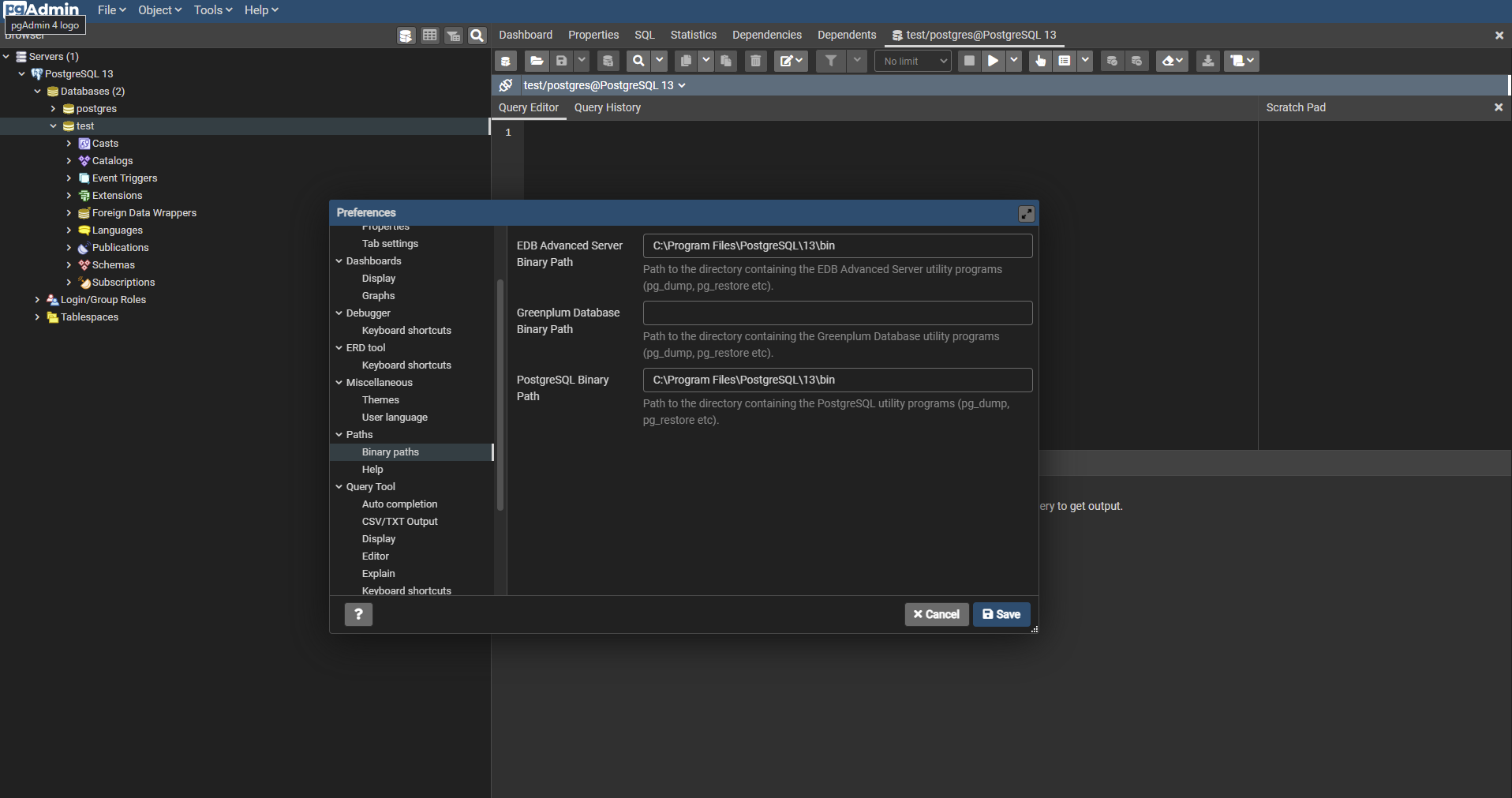Expand the postgres database node
Viewport: 1512px width, 798px height.
click(x=53, y=109)
